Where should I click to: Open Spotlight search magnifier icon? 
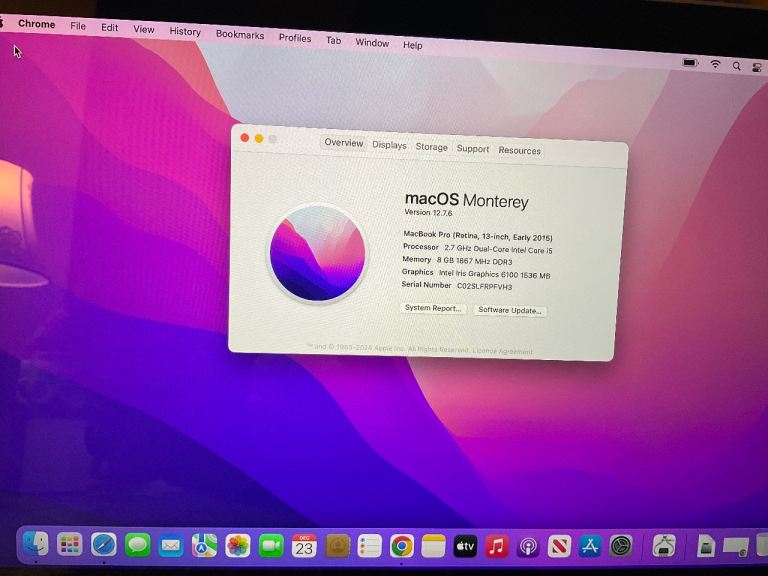click(737, 66)
